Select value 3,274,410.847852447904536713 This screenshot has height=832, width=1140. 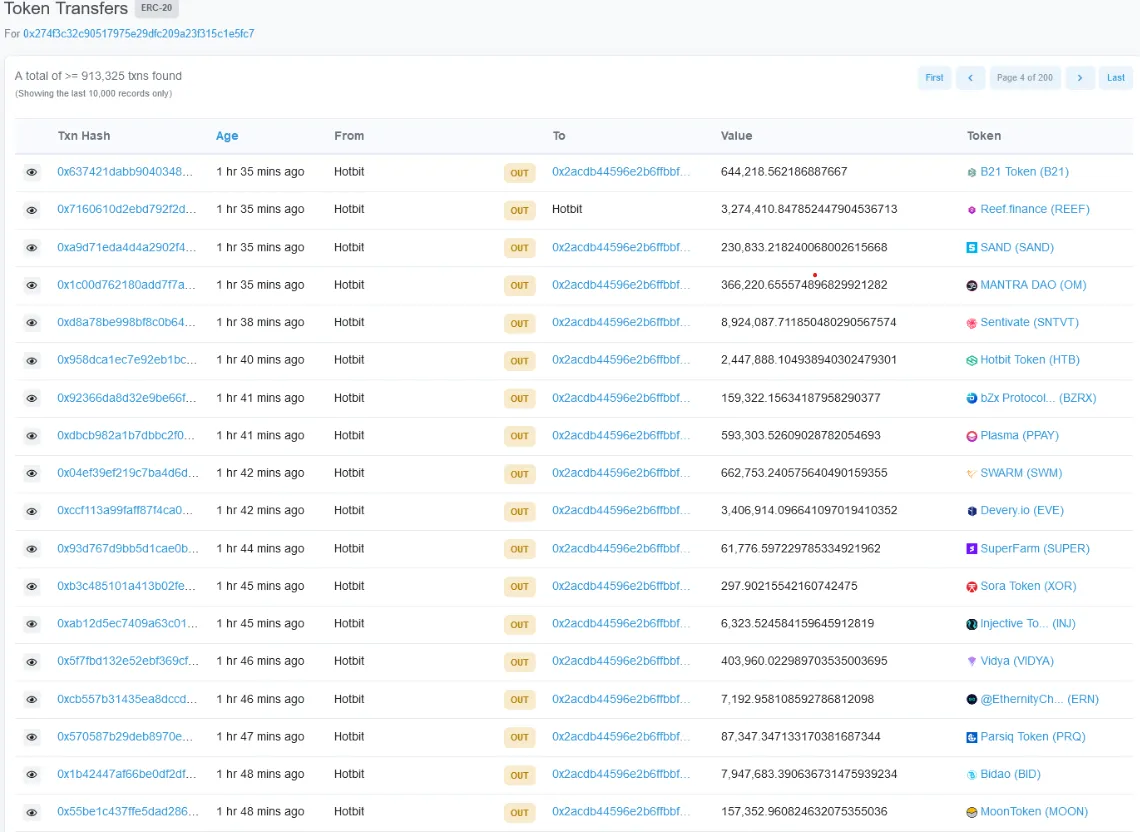tap(809, 209)
